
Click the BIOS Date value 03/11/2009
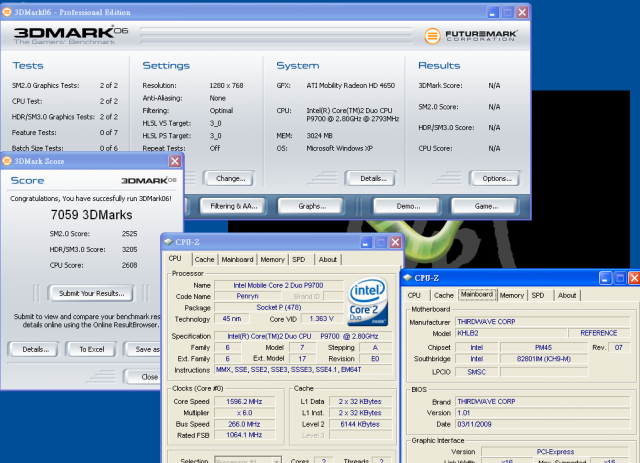point(543,424)
